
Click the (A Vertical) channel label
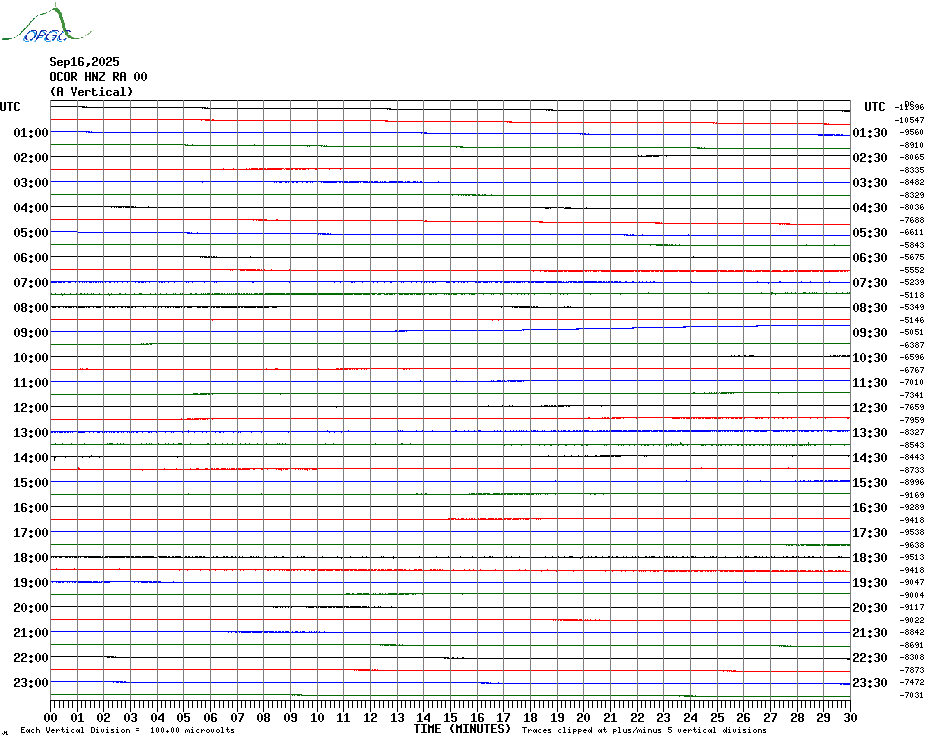(91, 92)
